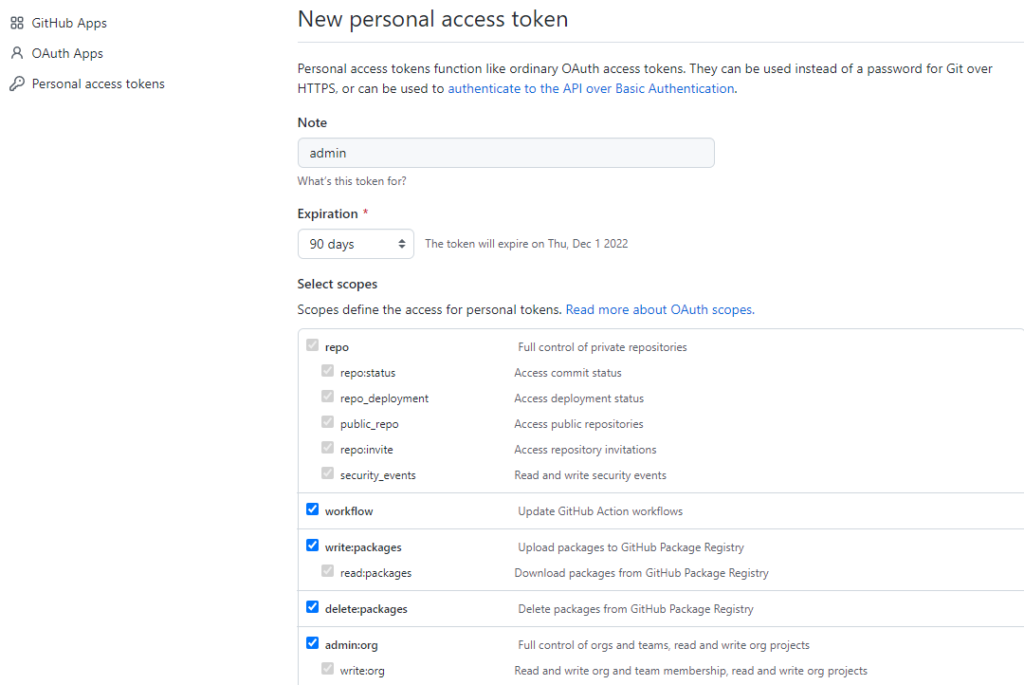Open the 90 days expiration dropdown
Image resolution: width=1024 pixels, height=685 pixels.
(x=355, y=244)
